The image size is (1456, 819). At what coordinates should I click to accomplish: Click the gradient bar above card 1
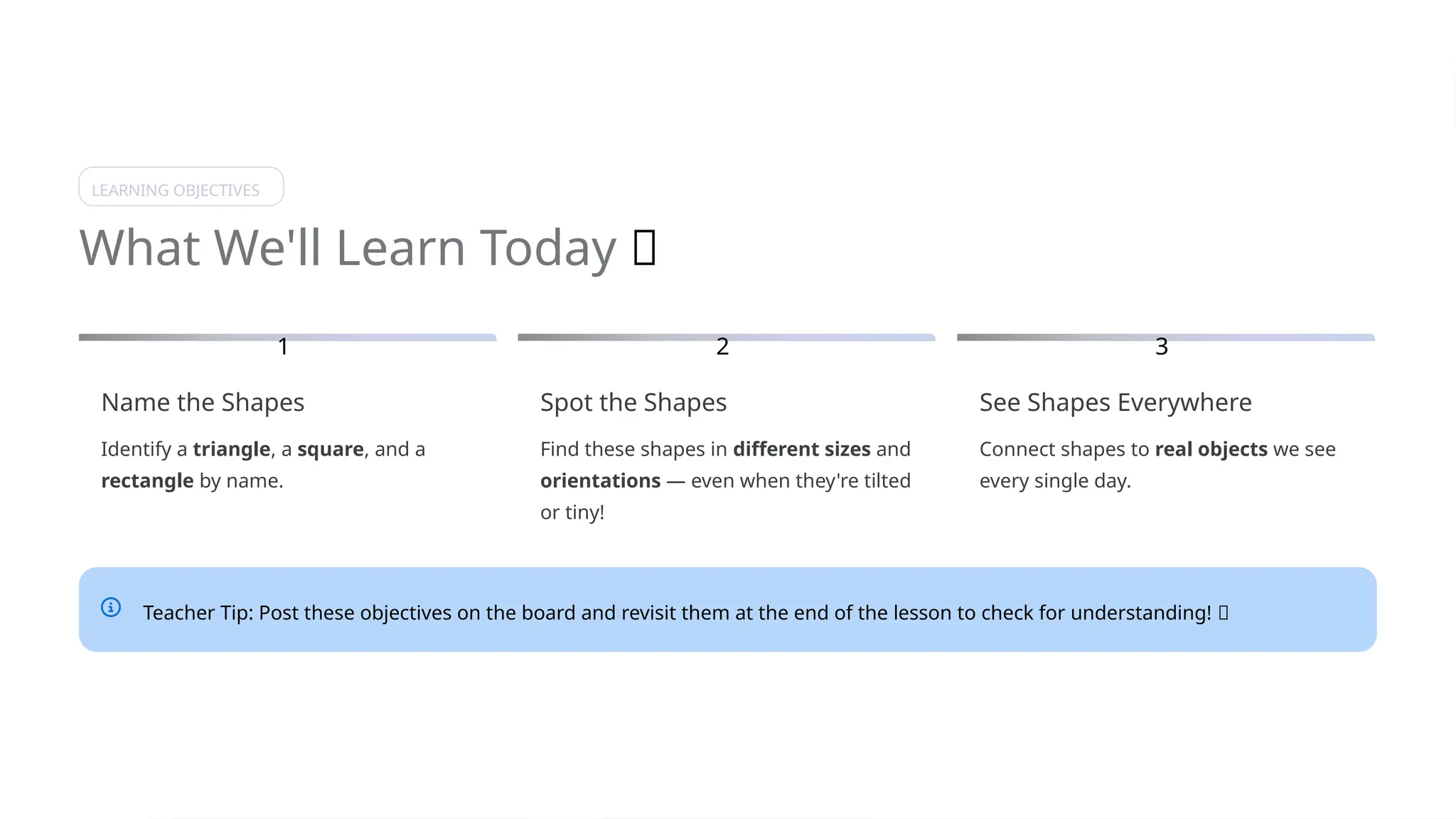coord(287,337)
